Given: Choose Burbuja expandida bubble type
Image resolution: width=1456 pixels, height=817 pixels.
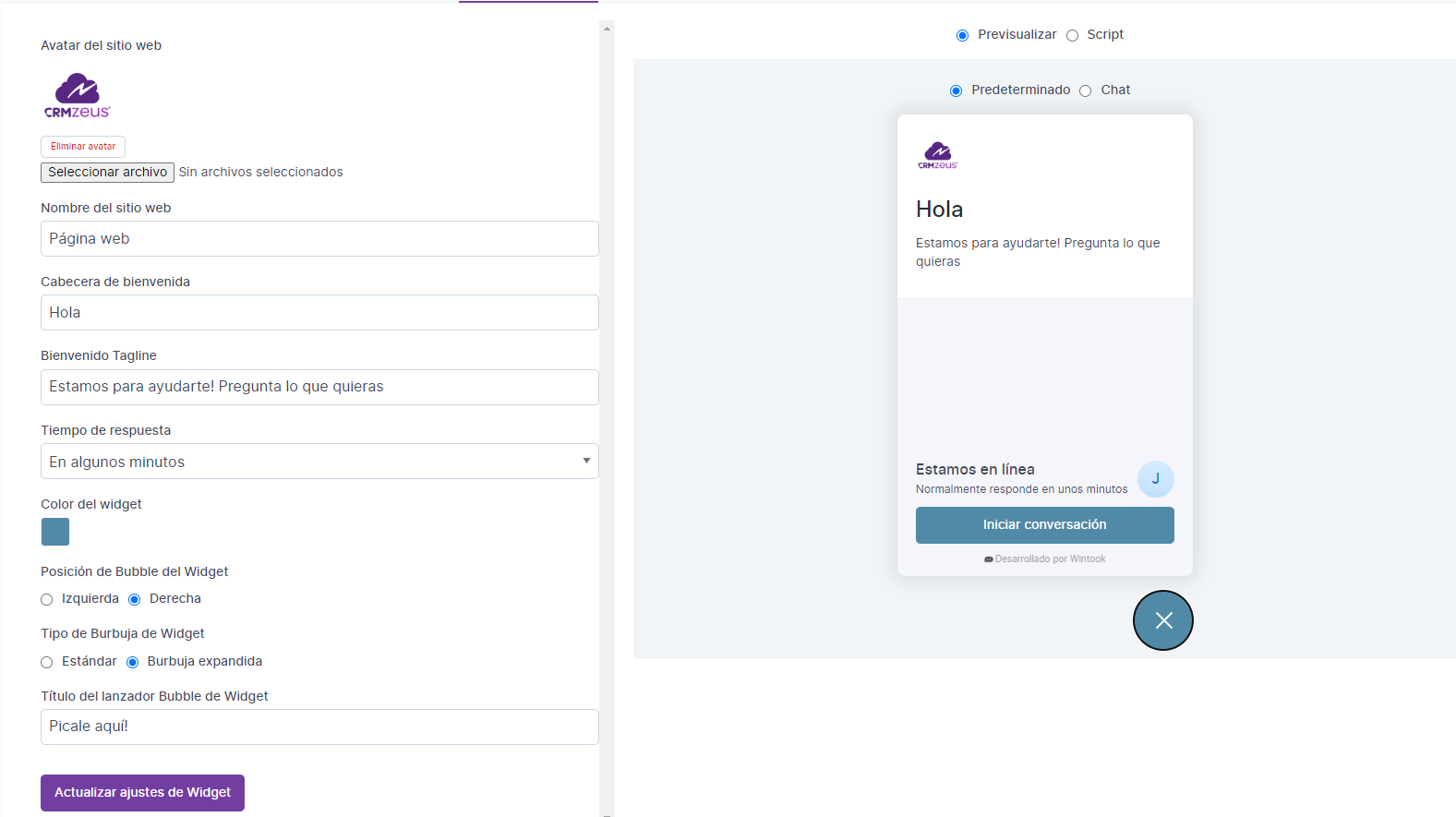Looking at the screenshot, I should coord(133,663).
